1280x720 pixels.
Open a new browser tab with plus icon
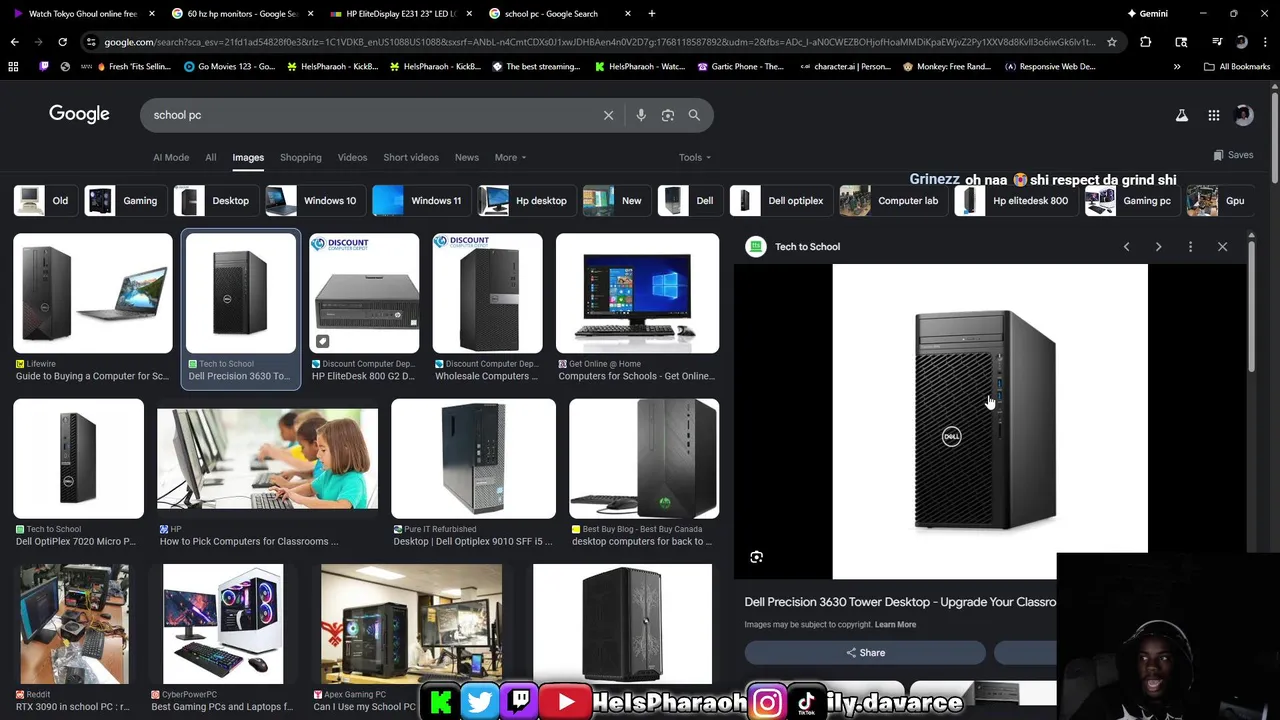(x=652, y=14)
